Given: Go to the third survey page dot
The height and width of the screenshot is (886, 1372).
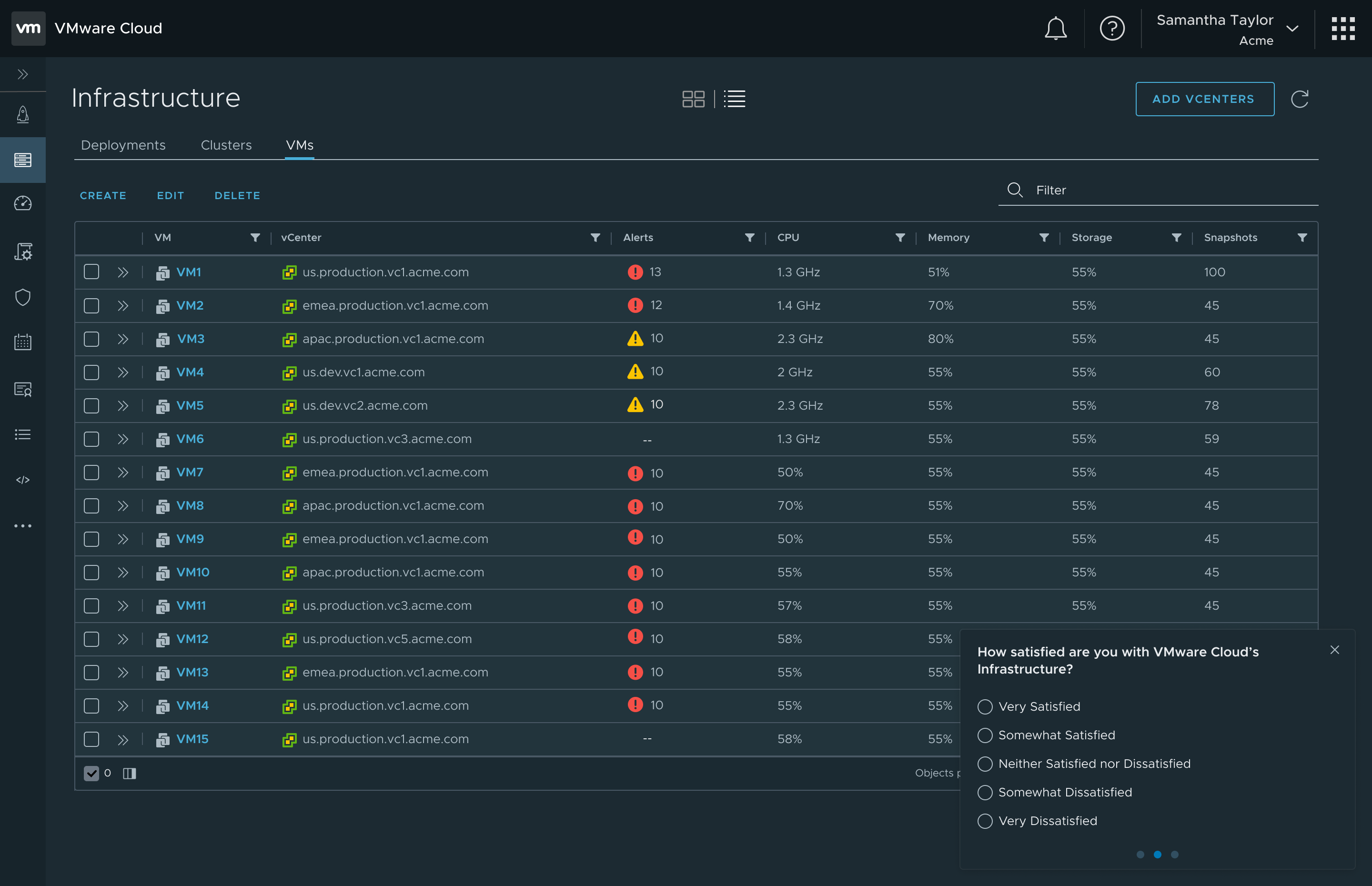Looking at the screenshot, I should pos(1175,855).
